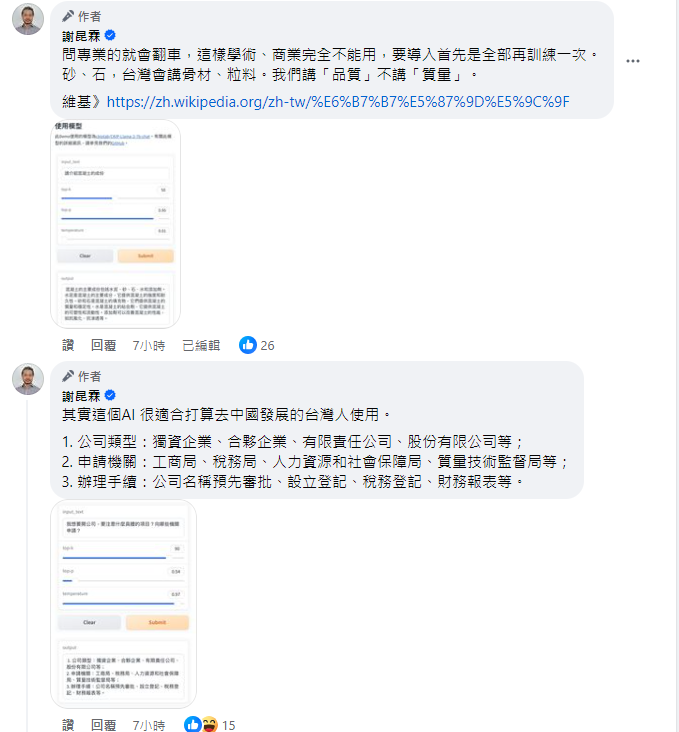
Task: Open the second comment author's profile avatar
Action: coord(28,379)
